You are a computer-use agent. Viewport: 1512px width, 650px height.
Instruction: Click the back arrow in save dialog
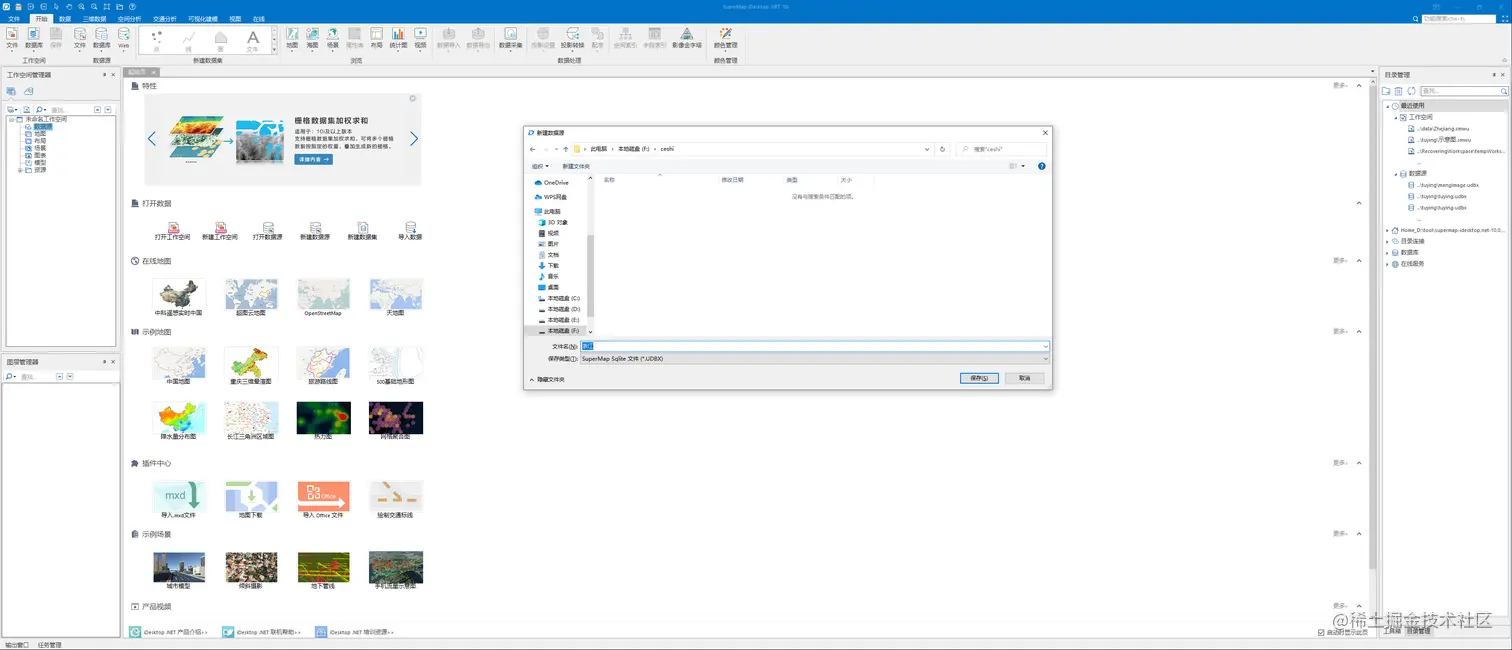coord(533,149)
